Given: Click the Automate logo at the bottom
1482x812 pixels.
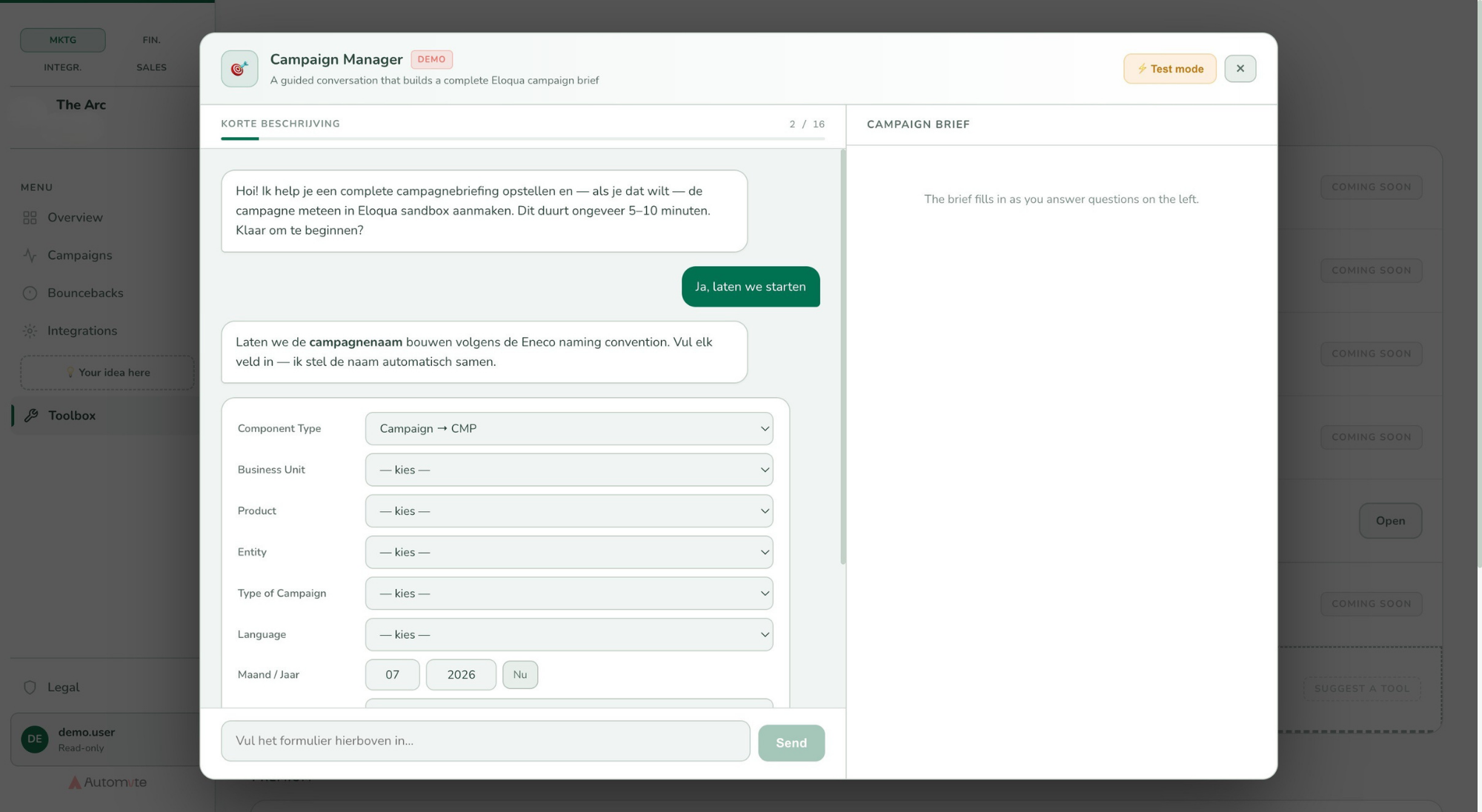Looking at the screenshot, I should click(108, 782).
